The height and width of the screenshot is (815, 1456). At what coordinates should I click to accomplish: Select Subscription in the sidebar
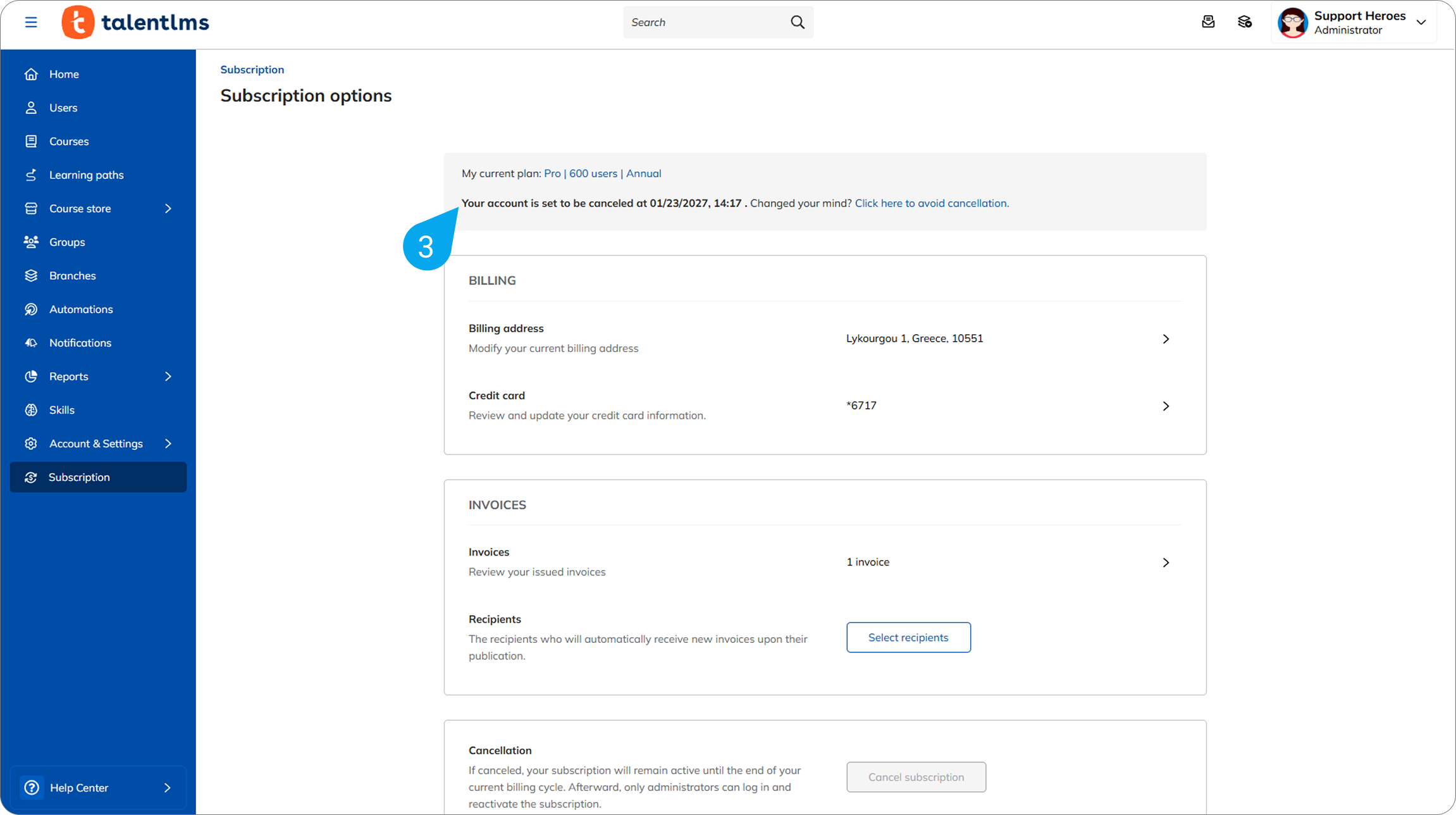[79, 477]
